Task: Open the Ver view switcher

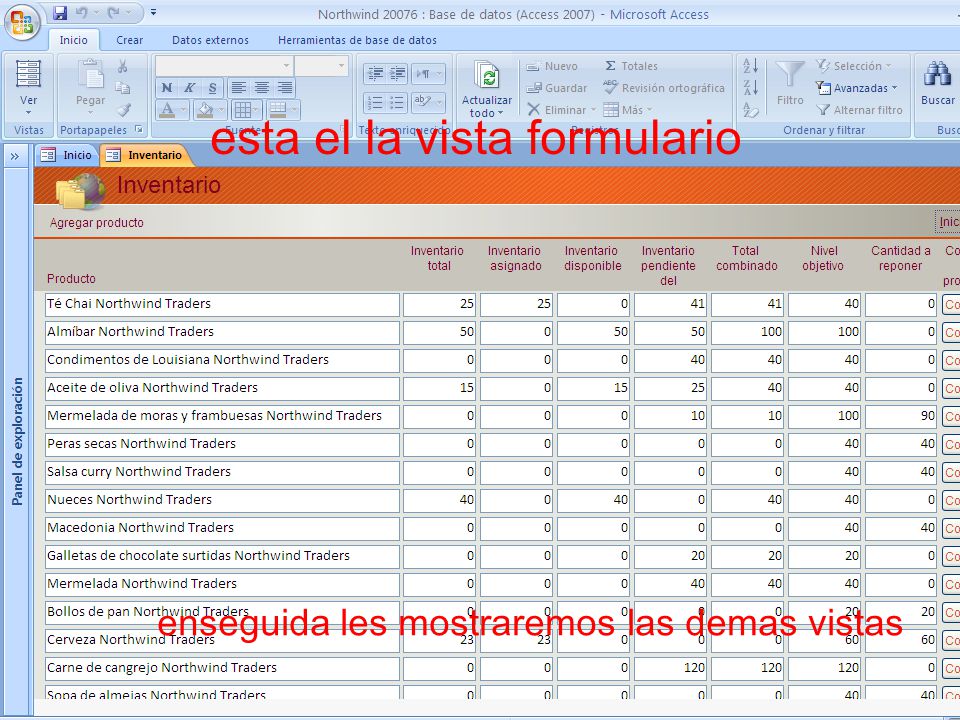Action: click(x=28, y=88)
